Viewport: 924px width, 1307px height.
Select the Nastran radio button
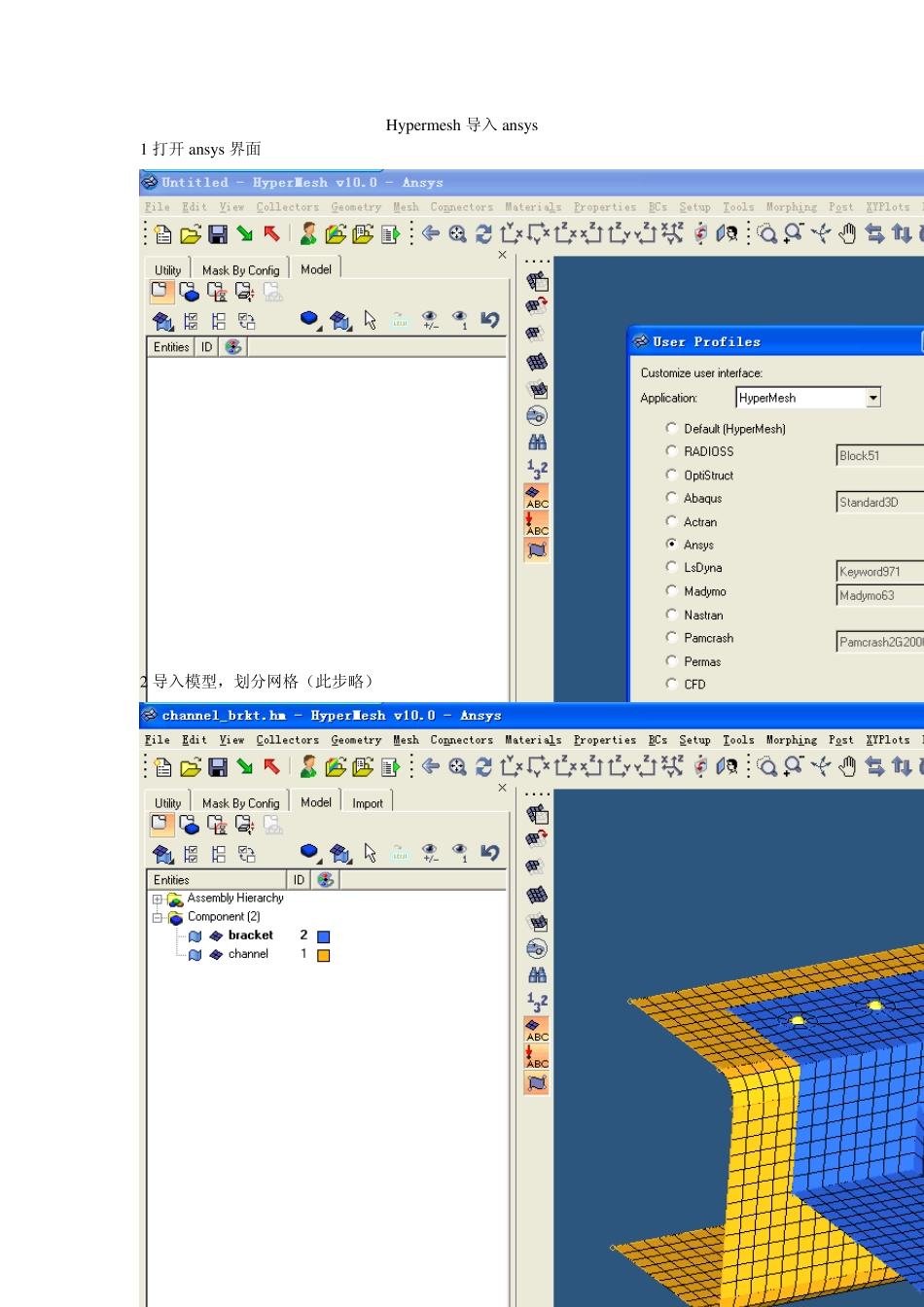[671, 615]
